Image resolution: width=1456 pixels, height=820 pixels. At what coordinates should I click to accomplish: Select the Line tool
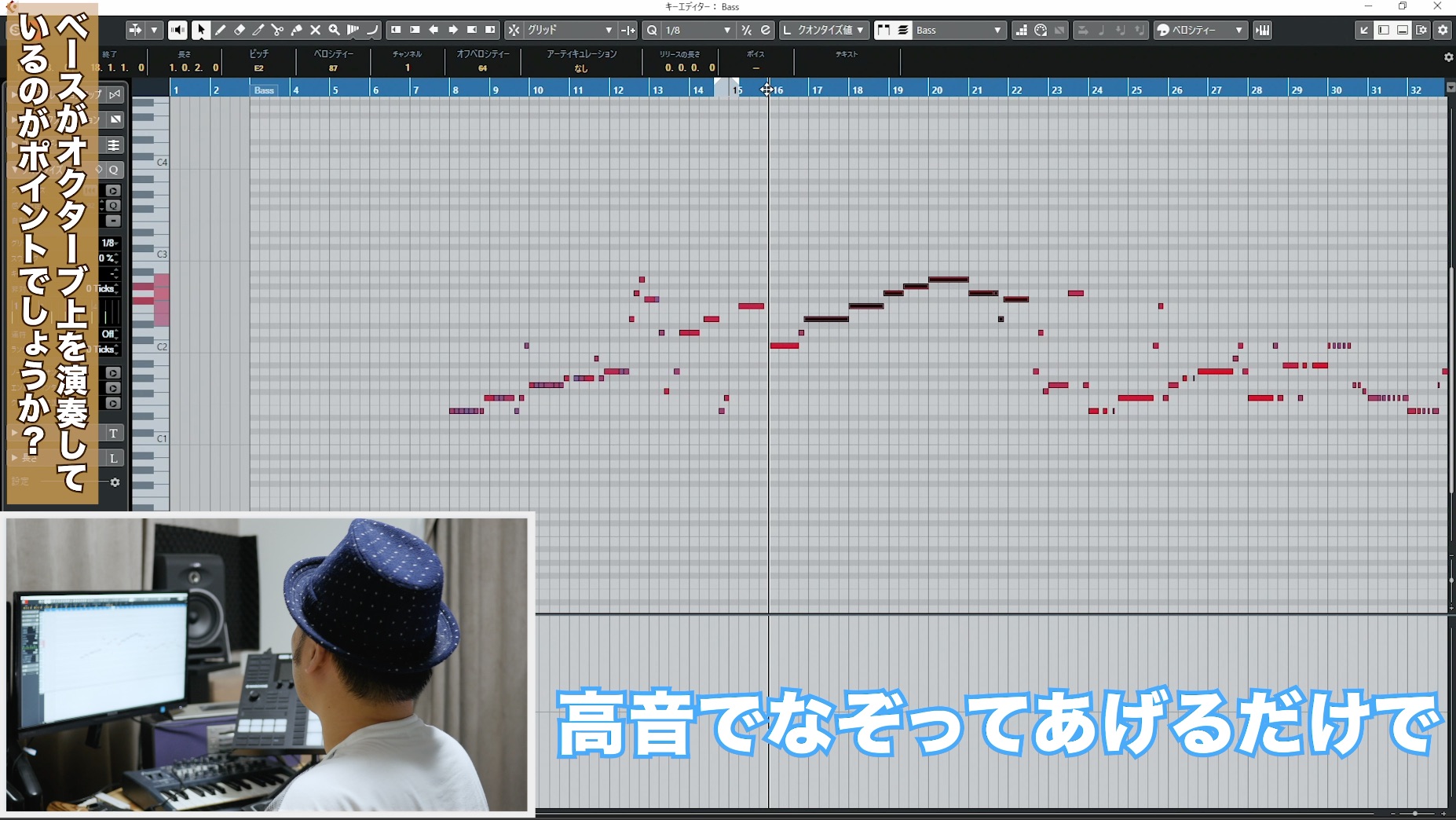[371, 30]
